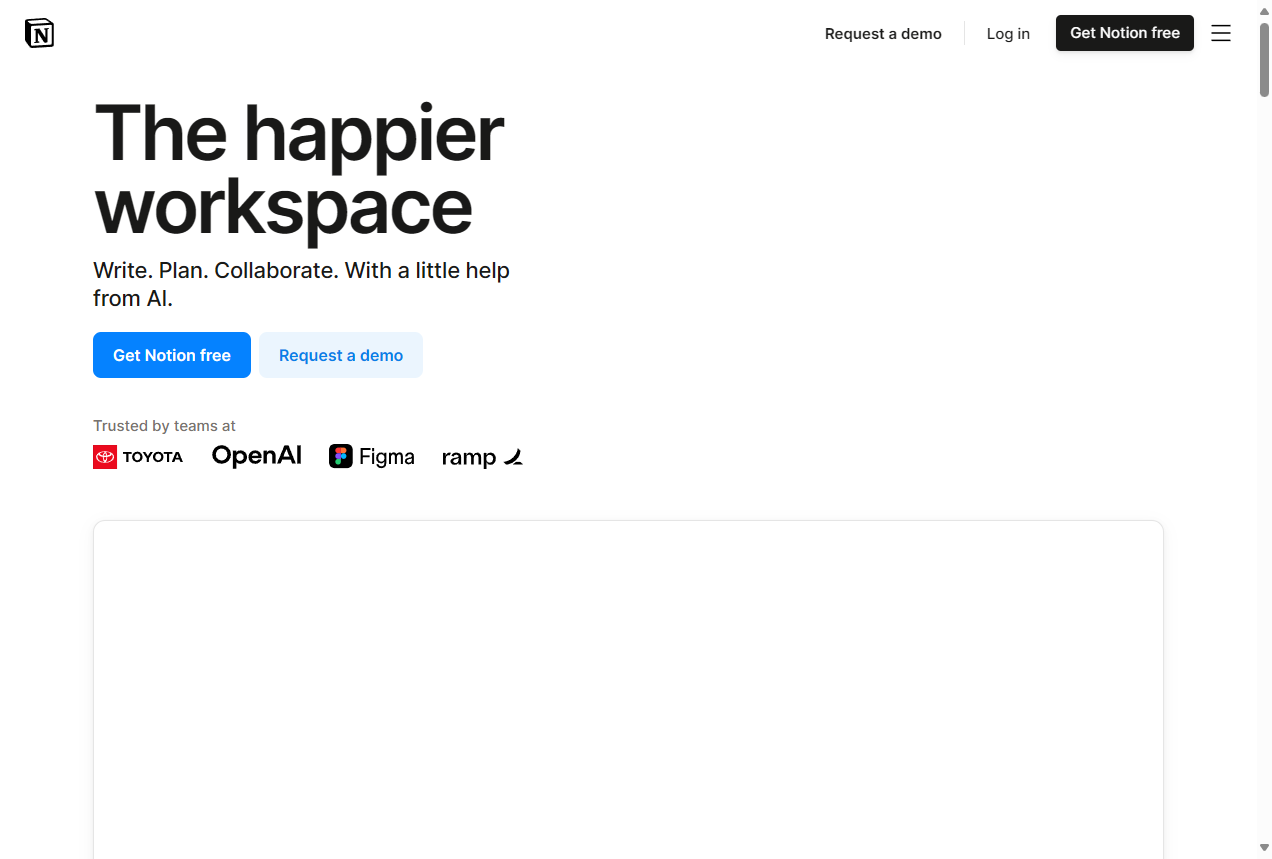Click 'The happier workspace' headline
1272x859 pixels.
[298, 170]
